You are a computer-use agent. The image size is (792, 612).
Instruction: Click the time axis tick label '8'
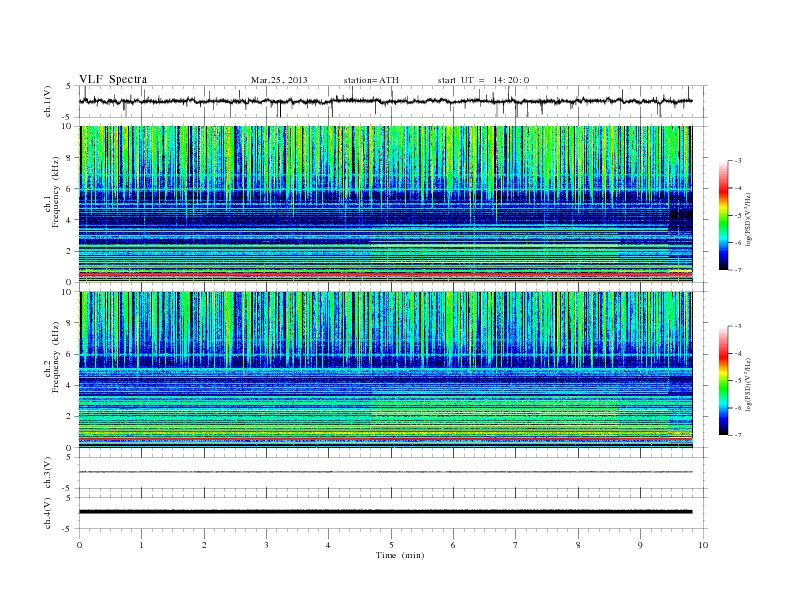point(578,545)
